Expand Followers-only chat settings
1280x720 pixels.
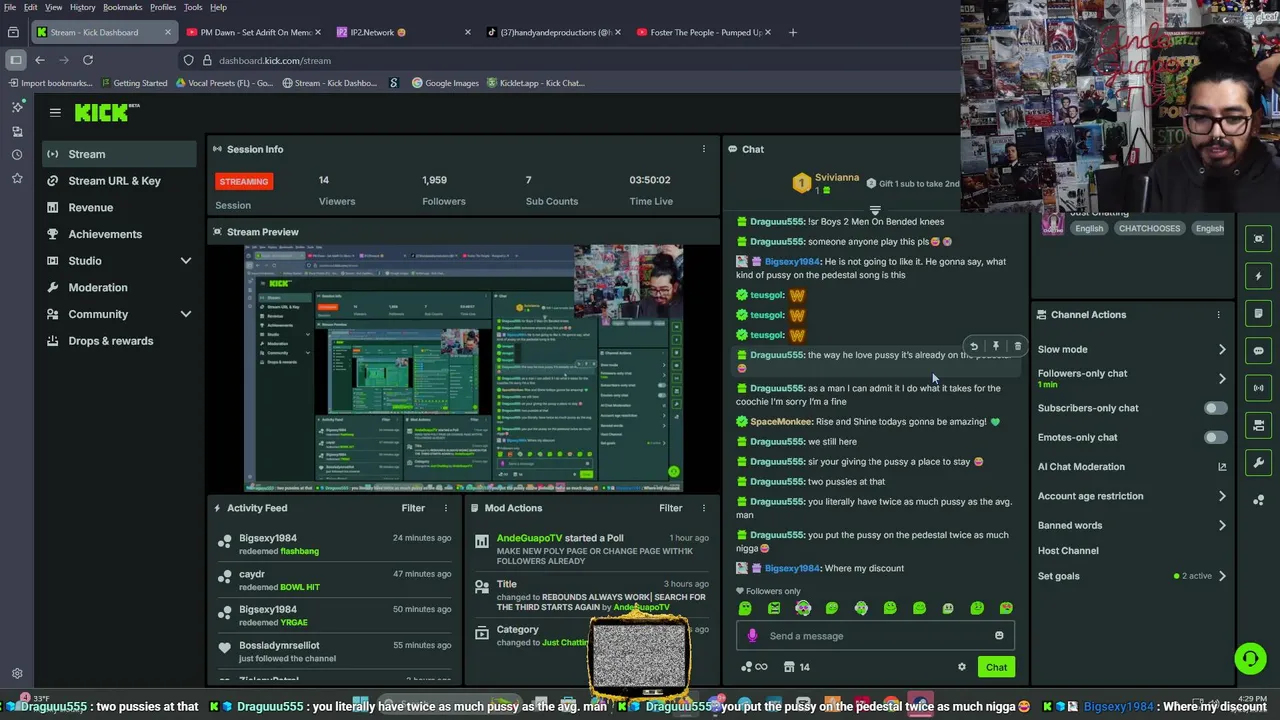point(1222,378)
